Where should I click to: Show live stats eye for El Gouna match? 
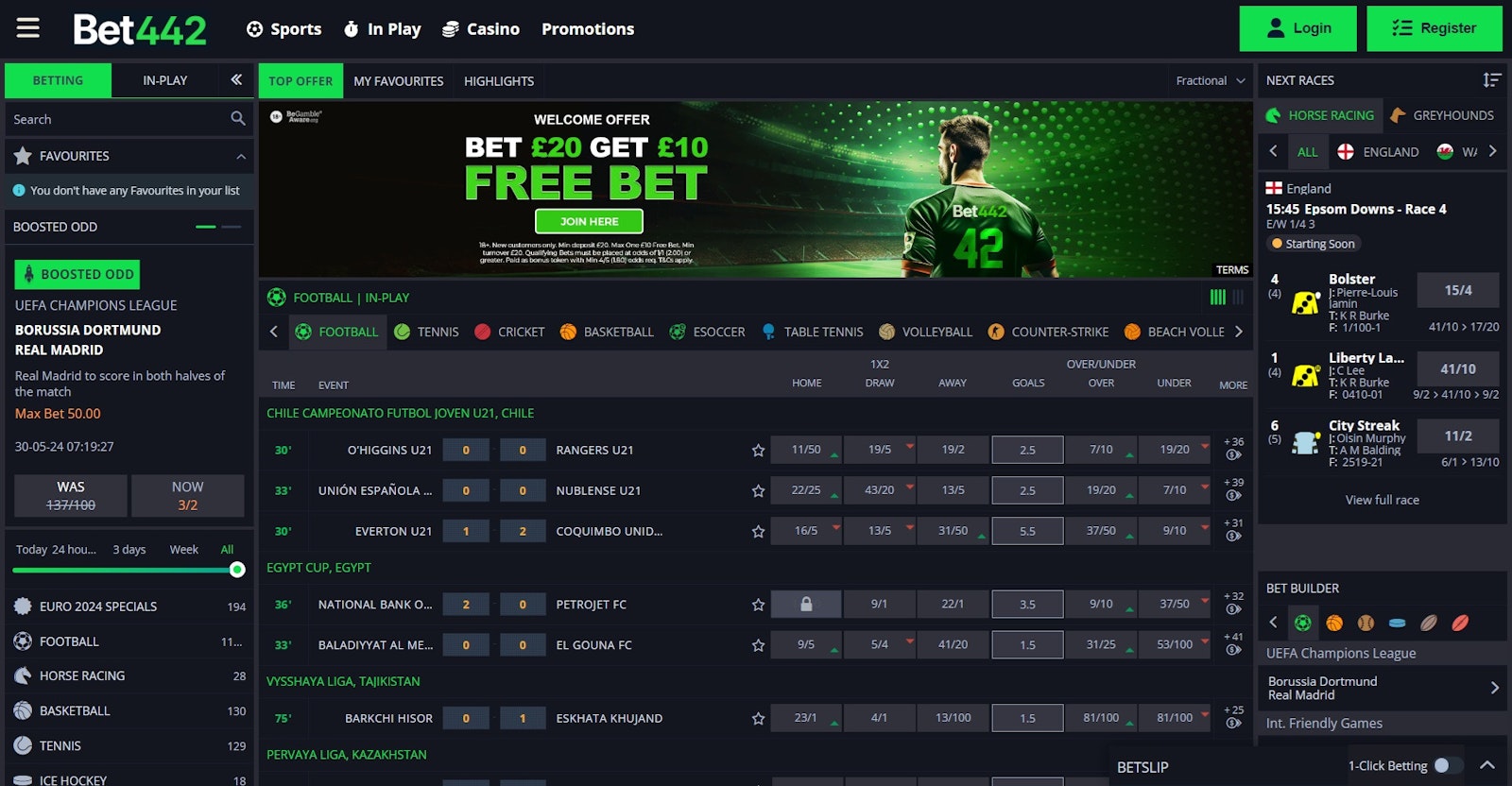pos(1233,650)
